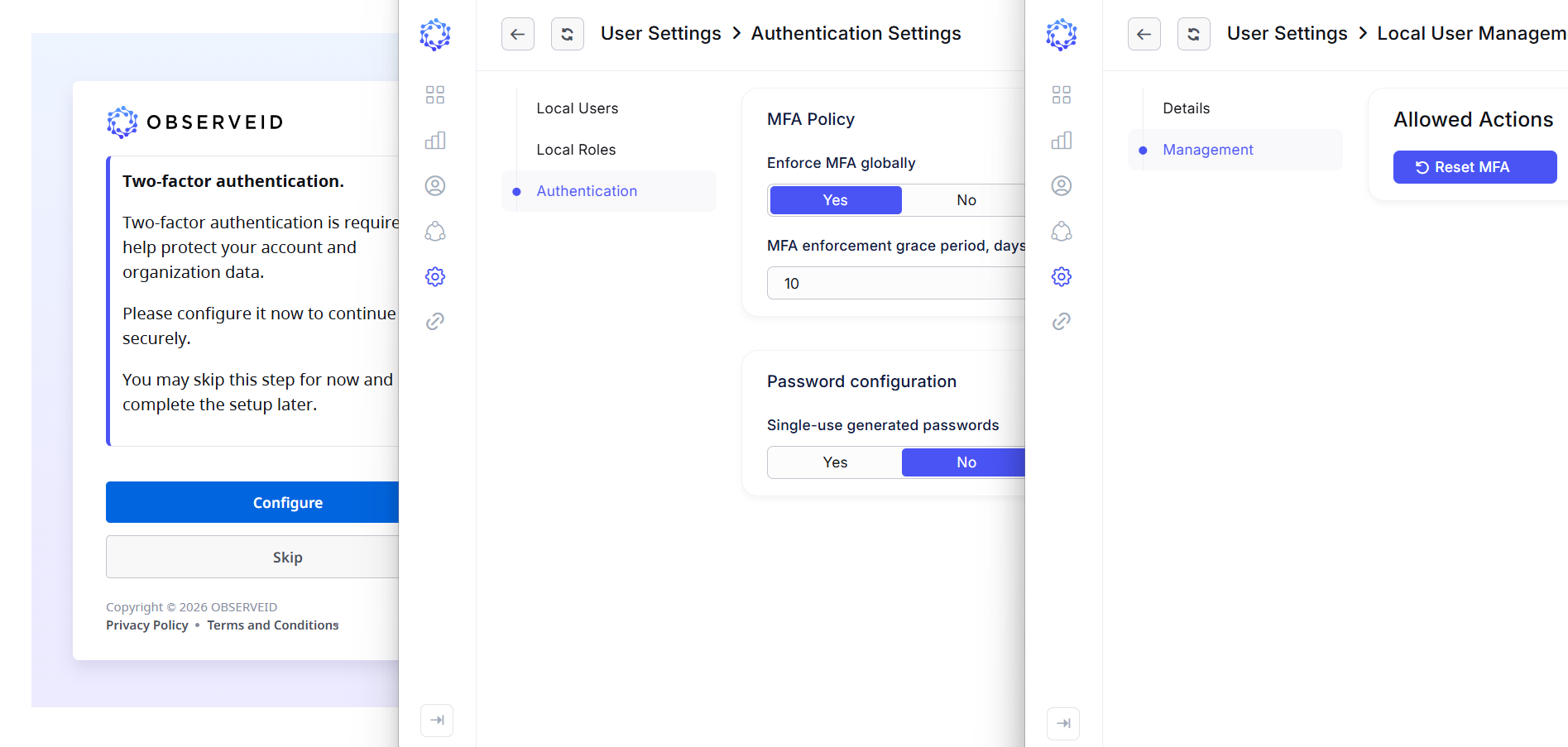
Task: Refresh the Authentication Settings page
Action: click(568, 34)
